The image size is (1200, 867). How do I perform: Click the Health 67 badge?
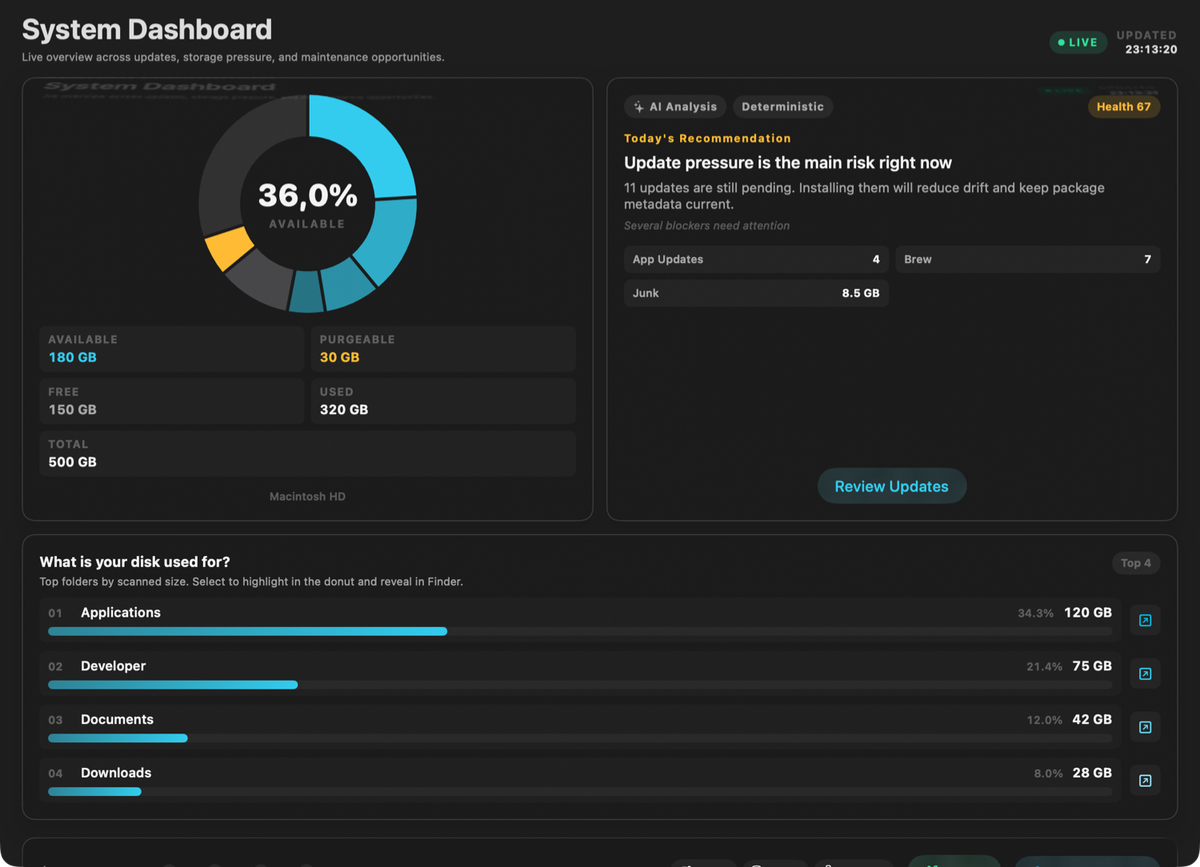point(1124,107)
